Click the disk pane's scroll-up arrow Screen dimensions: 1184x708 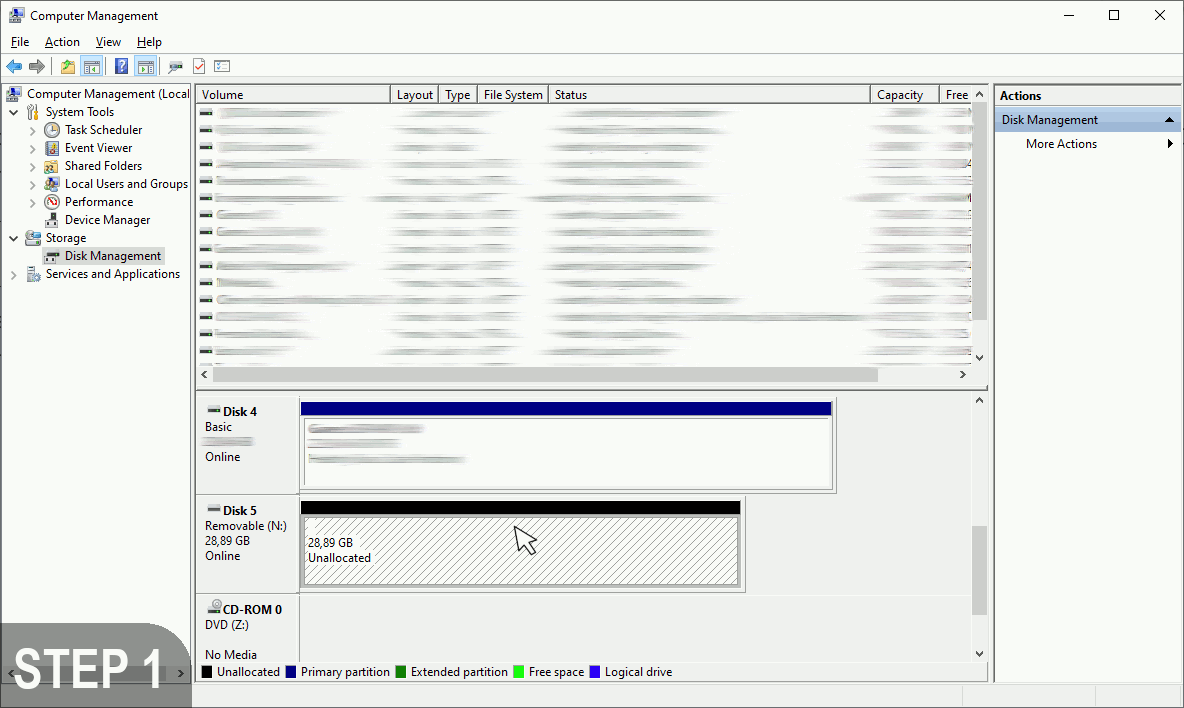click(979, 400)
